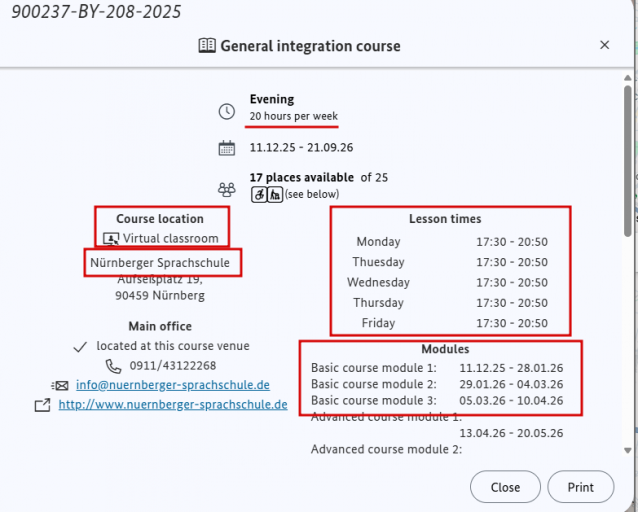This screenshot has width=638, height=512.
Task: Click the dates 13.04.26 - 20.05.26
Action: click(511, 433)
